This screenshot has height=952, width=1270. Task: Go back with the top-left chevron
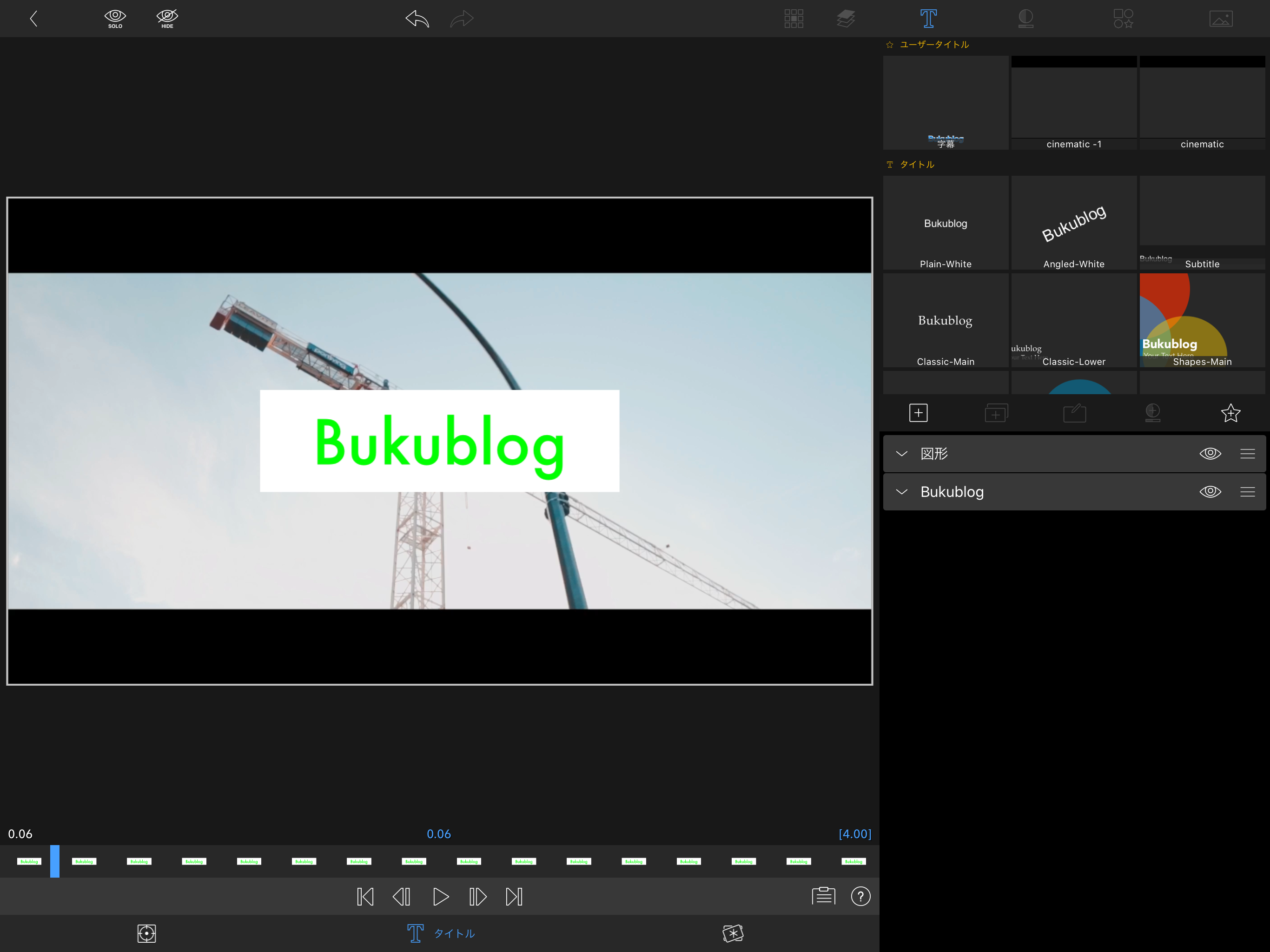33,19
